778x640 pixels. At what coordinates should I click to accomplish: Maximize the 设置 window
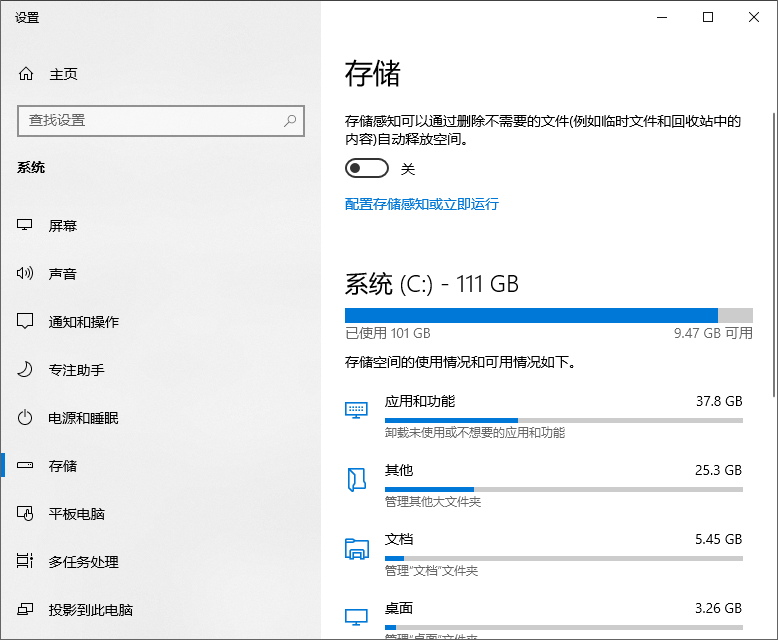point(708,17)
